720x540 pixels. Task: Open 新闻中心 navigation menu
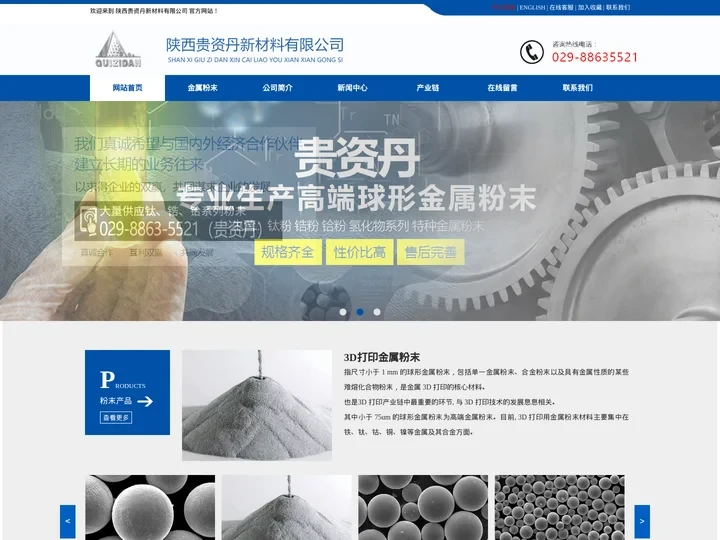[x=352, y=88]
